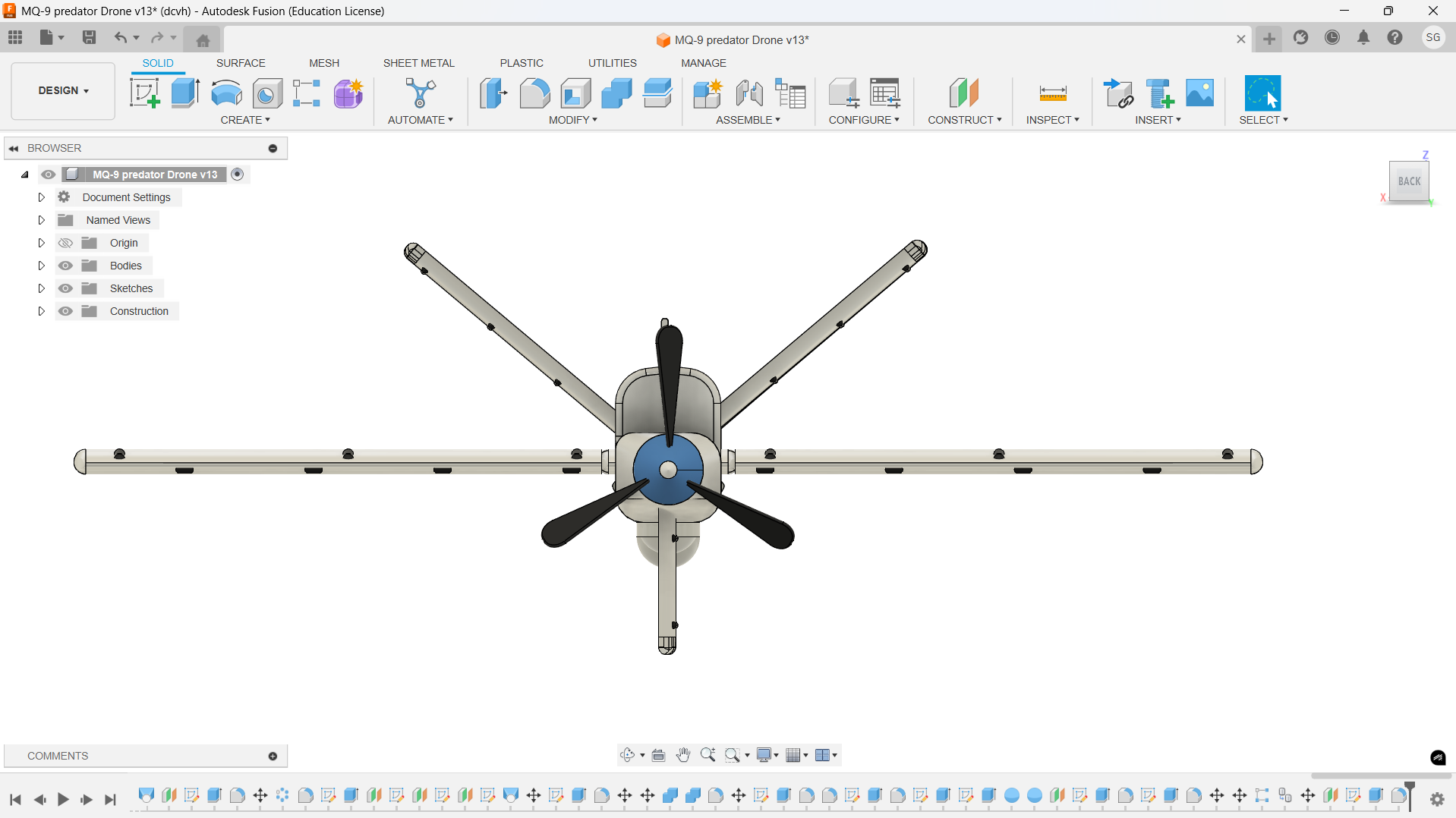Open the CREATE dropdown menu
The width and height of the screenshot is (1456, 818).
click(x=245, y=120)
